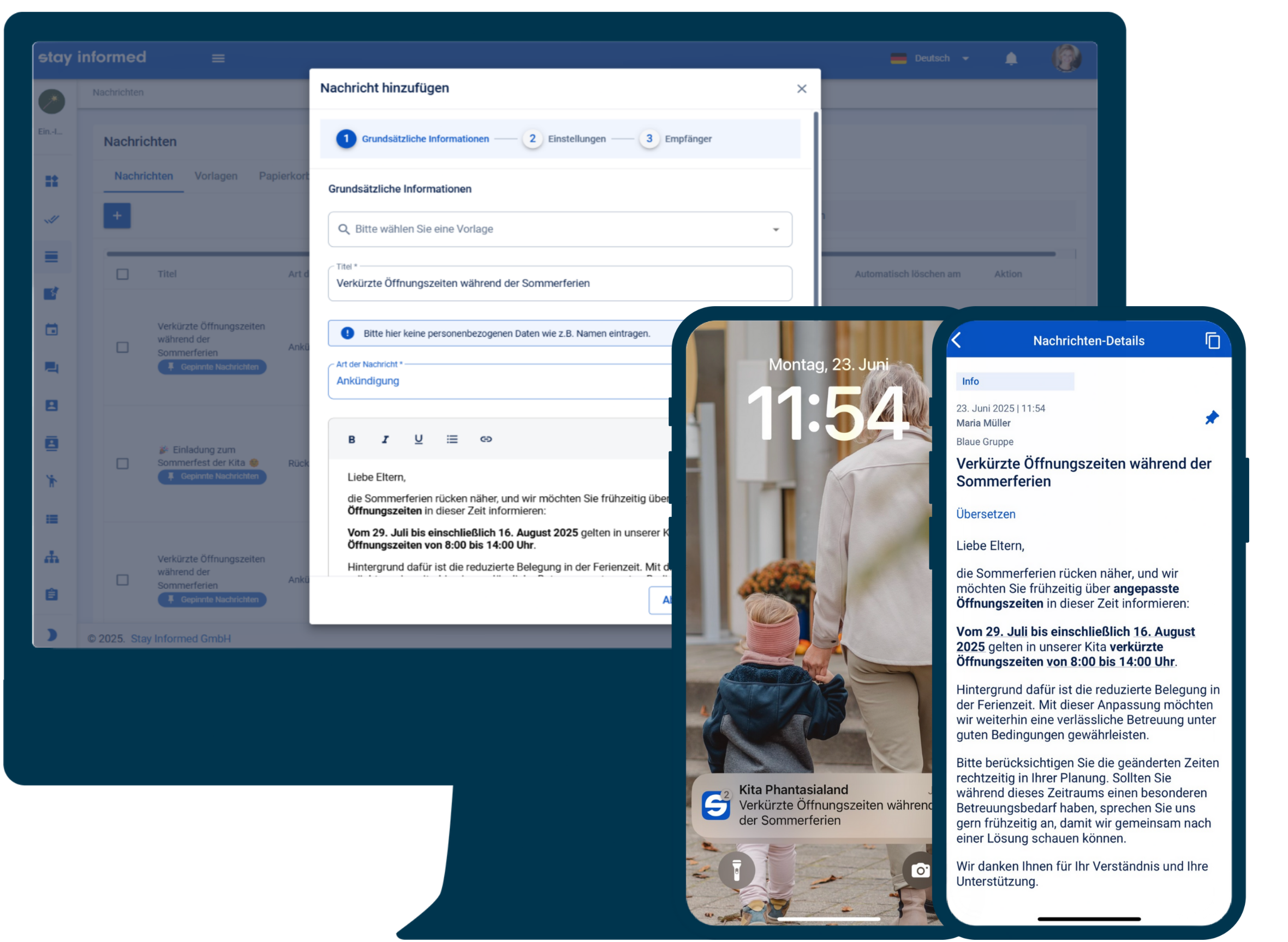
Task: Apply italic formatting in message editor
Action: pyautogui.click(x=385, y=439)
